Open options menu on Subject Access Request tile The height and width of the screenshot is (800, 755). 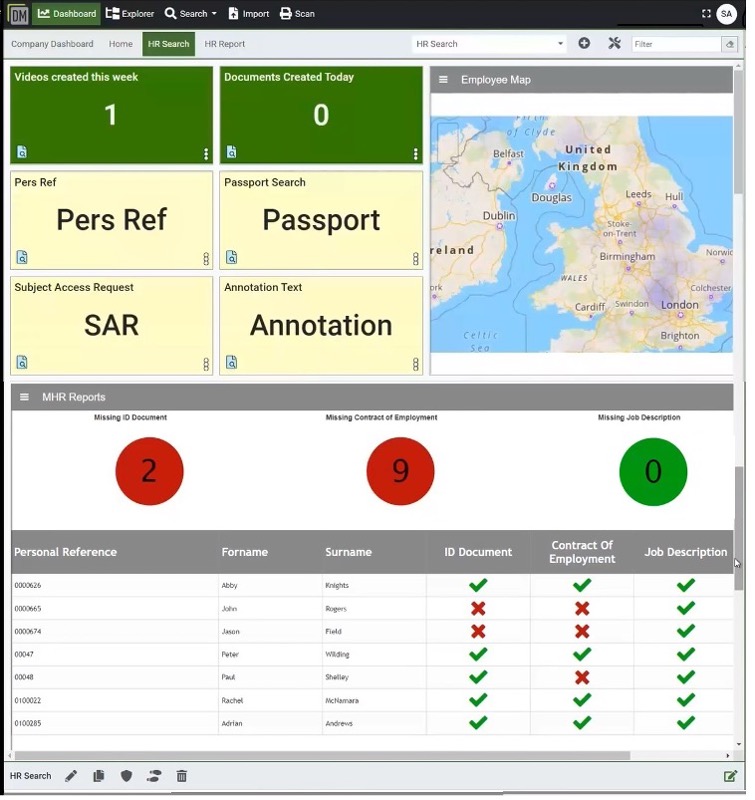[x=206, y=364]
